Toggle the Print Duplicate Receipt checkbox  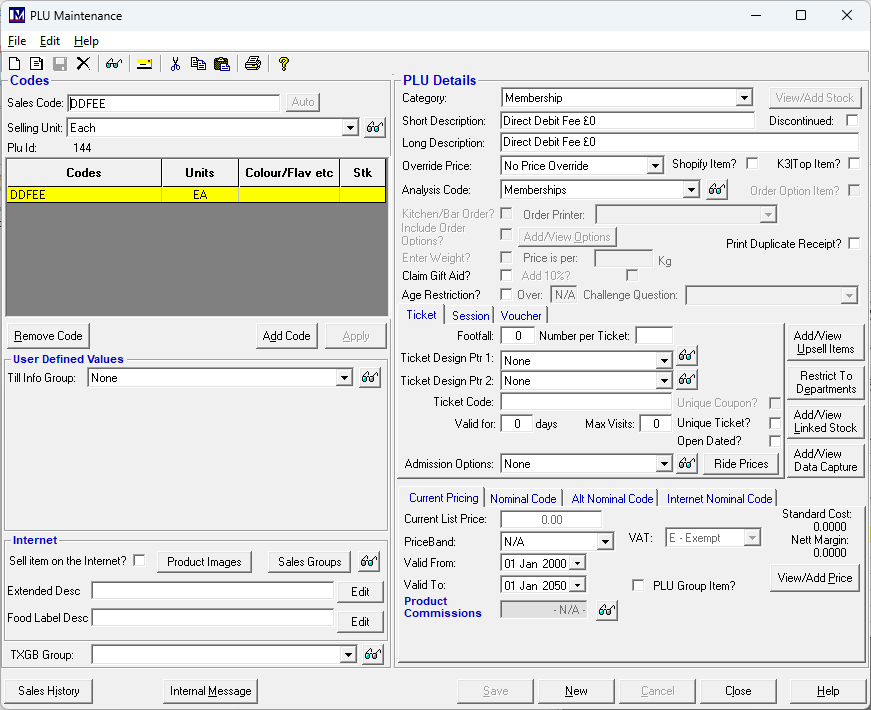pyautogui.click(x=853, y=244)
